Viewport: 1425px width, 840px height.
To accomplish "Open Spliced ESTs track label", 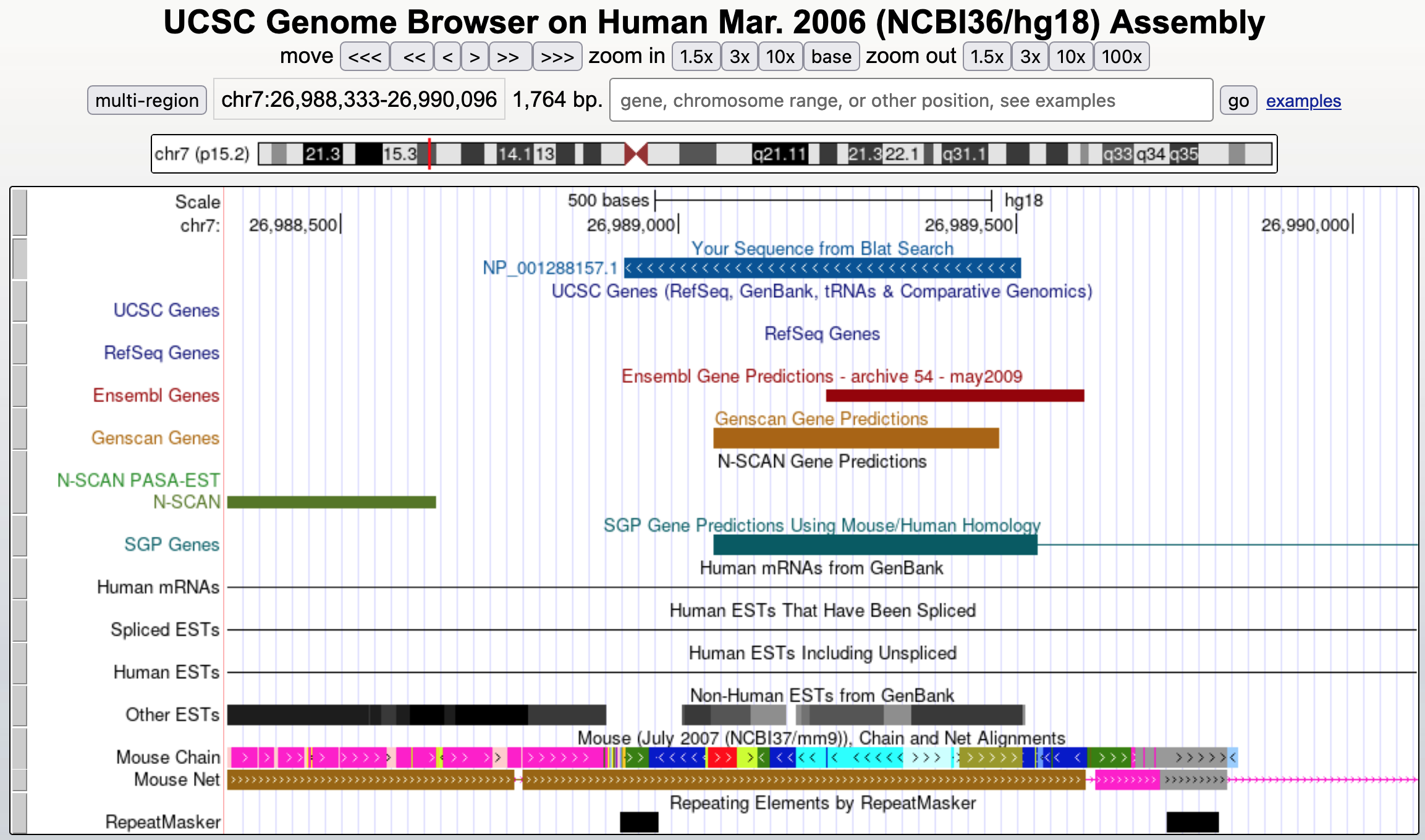I will tap(165, 629).
